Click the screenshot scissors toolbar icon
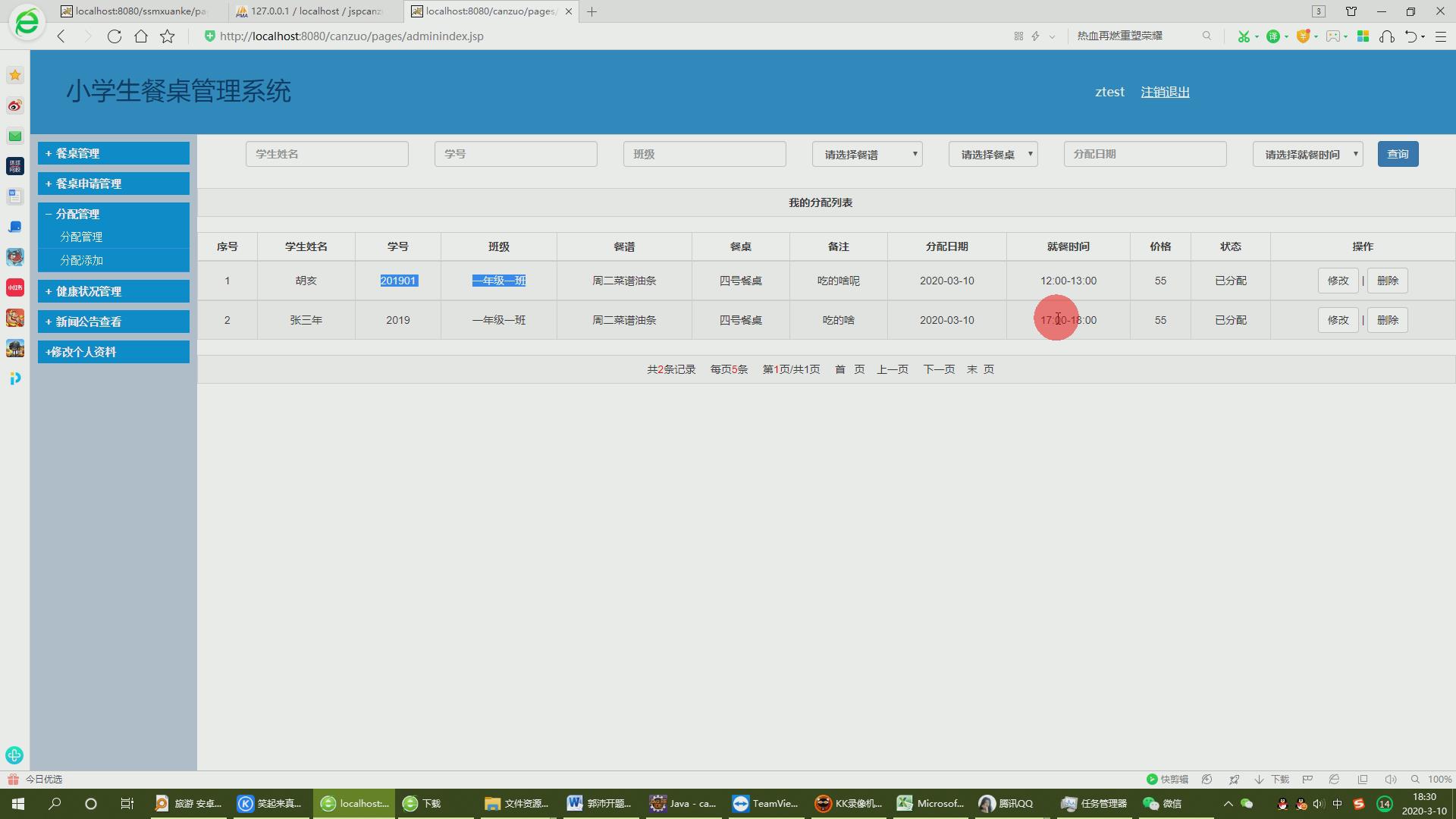The image size is (1456, 819). (1243, 36)
